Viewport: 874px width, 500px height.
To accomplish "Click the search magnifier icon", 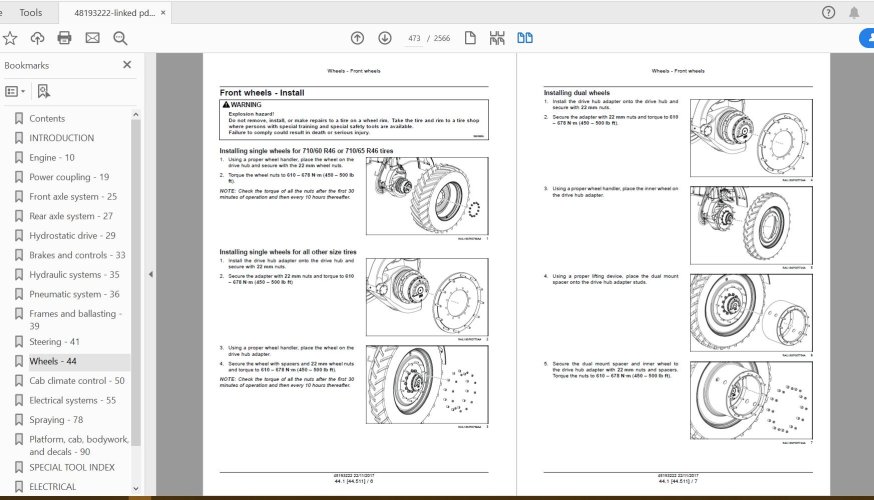I will 120,38.
